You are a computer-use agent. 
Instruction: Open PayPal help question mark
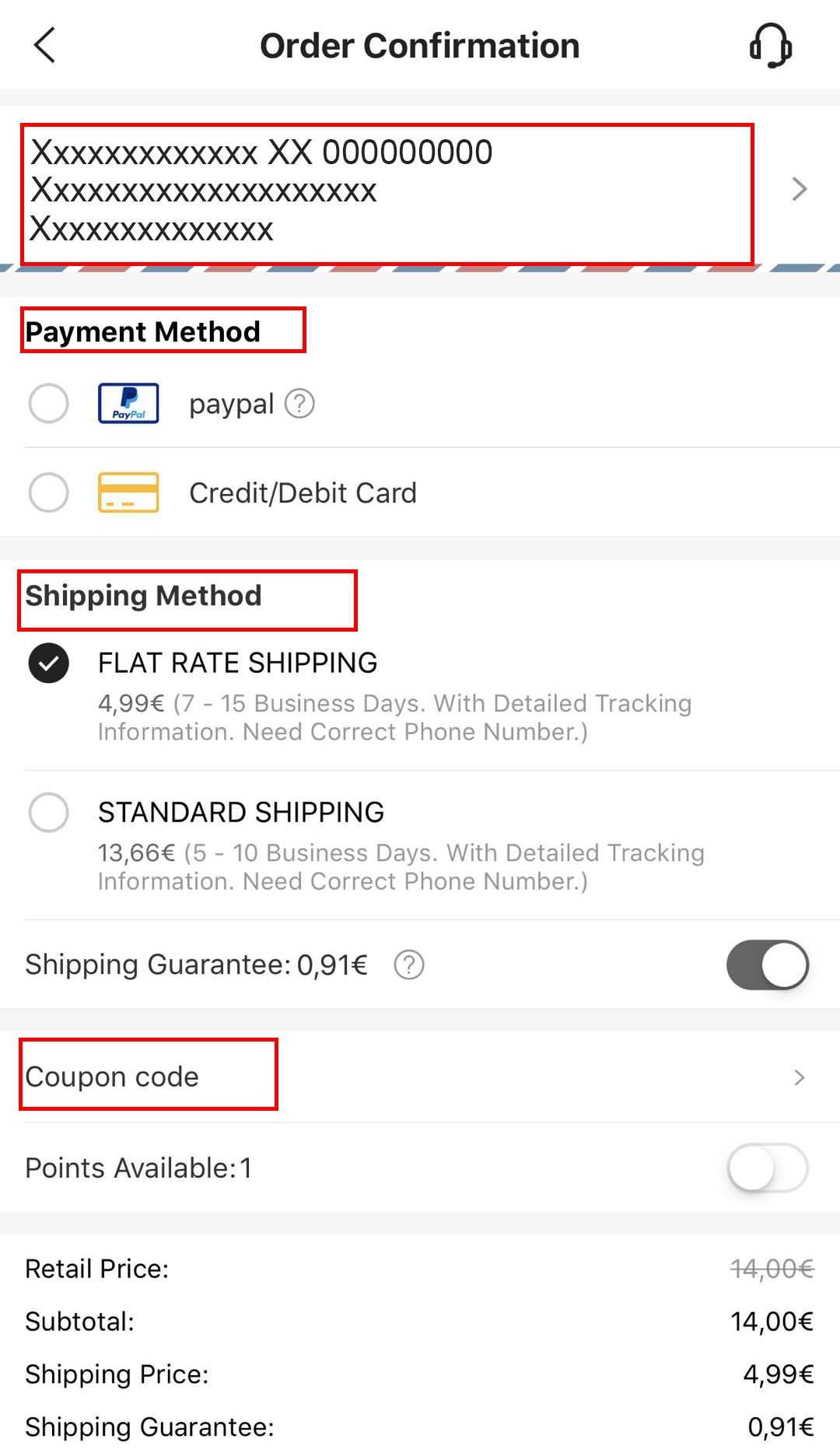coord(299,404)
